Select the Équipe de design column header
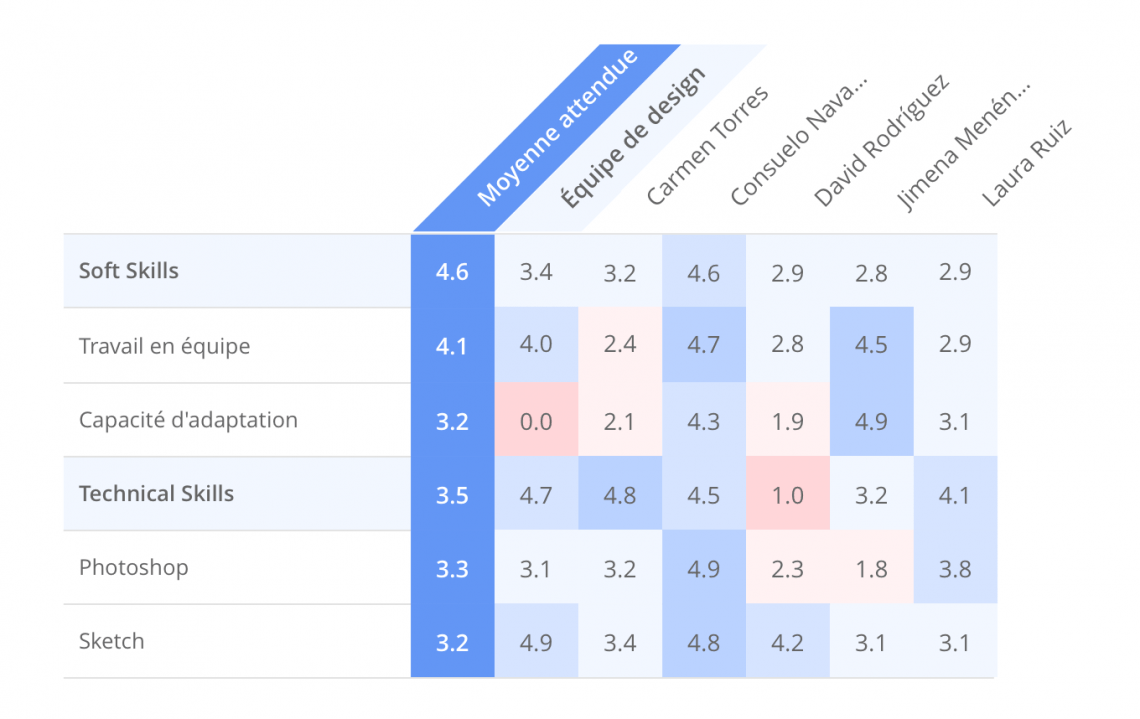The width and height of the screenshot is (1140, 719). pos(633,137)
